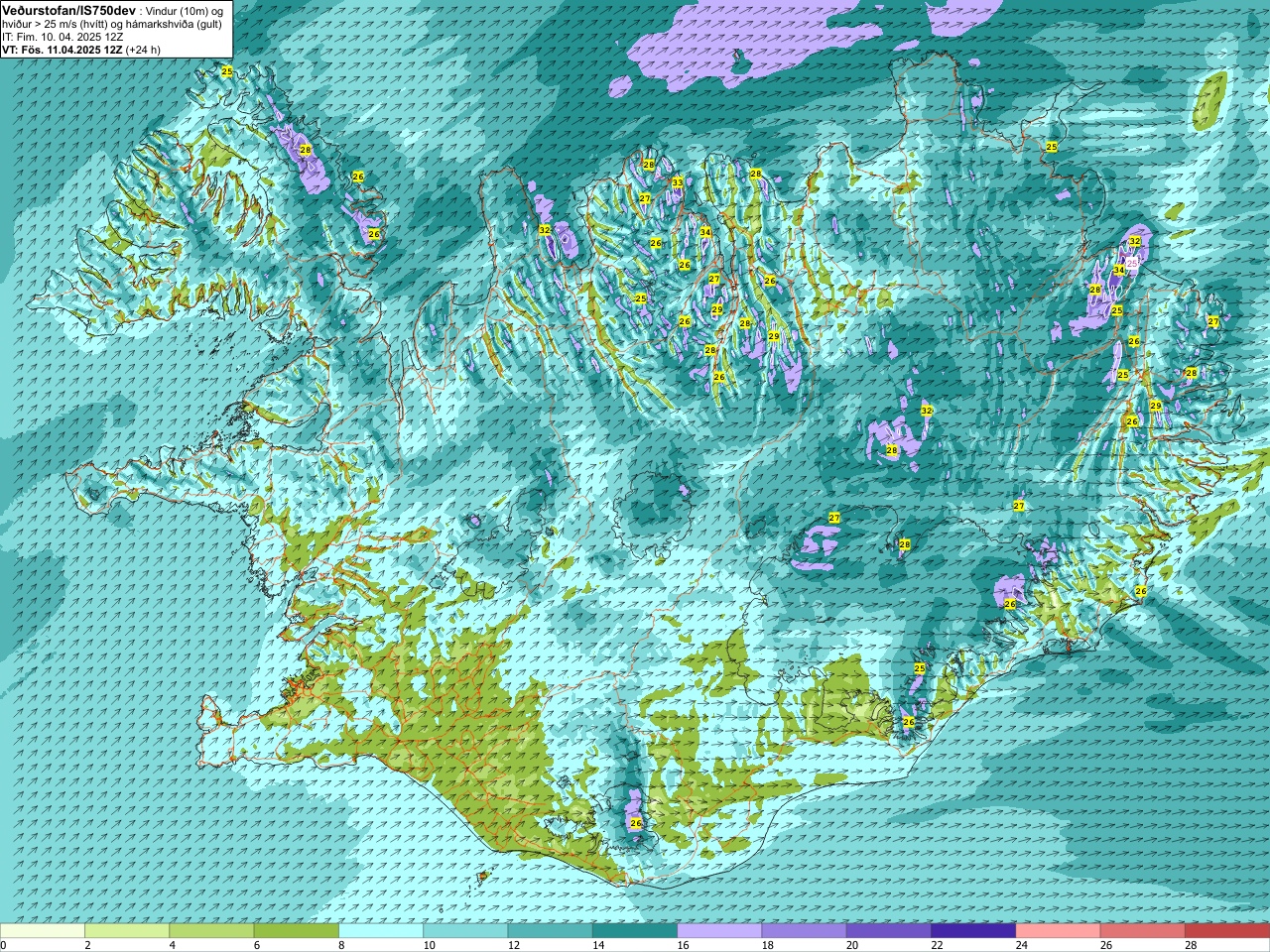Click the white '25' gust marker

pyautogui.click(x=1132, y=263)
